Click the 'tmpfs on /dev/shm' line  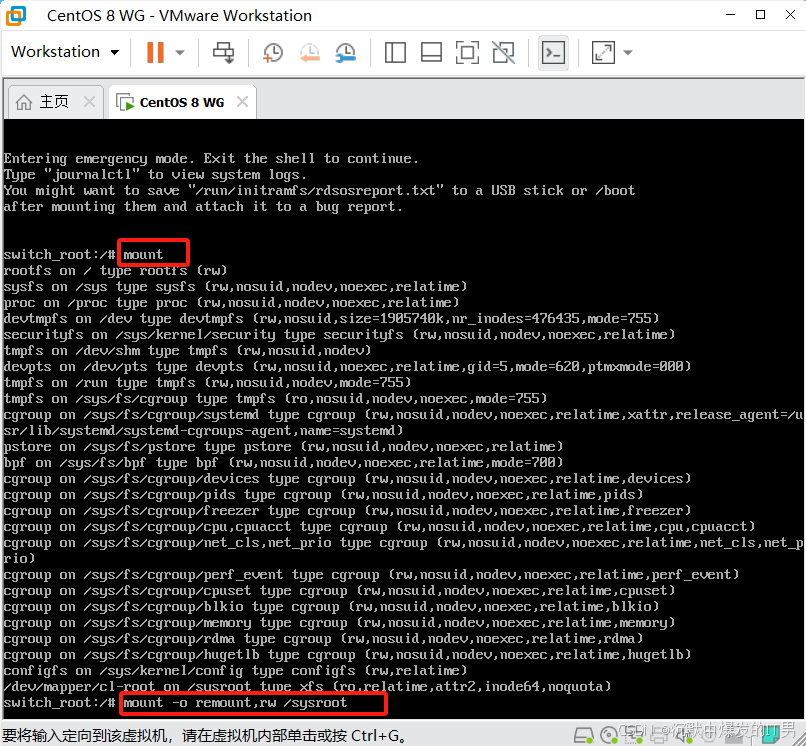point(187,350)
